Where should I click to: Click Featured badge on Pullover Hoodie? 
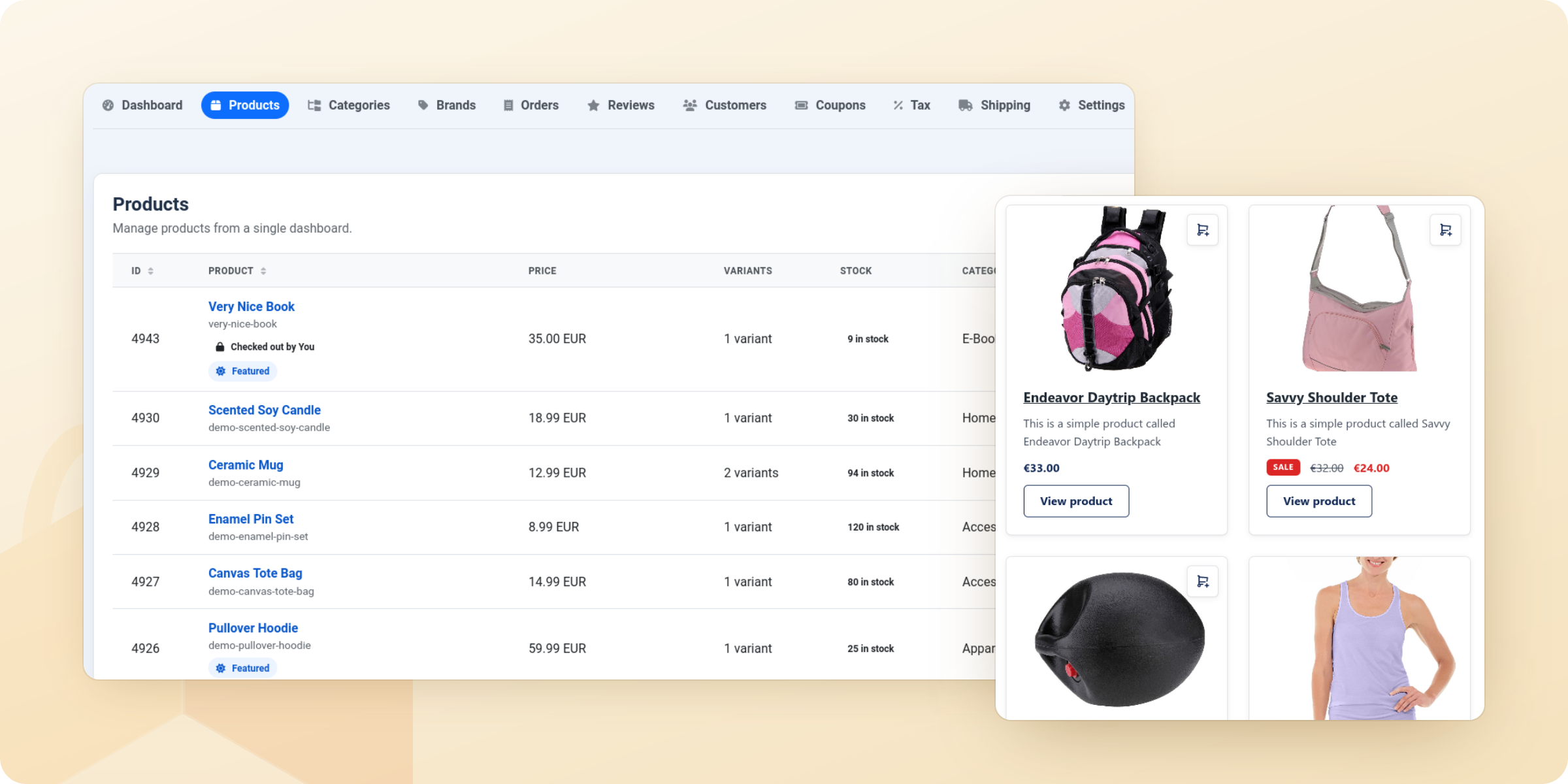[x=242, y=668]
